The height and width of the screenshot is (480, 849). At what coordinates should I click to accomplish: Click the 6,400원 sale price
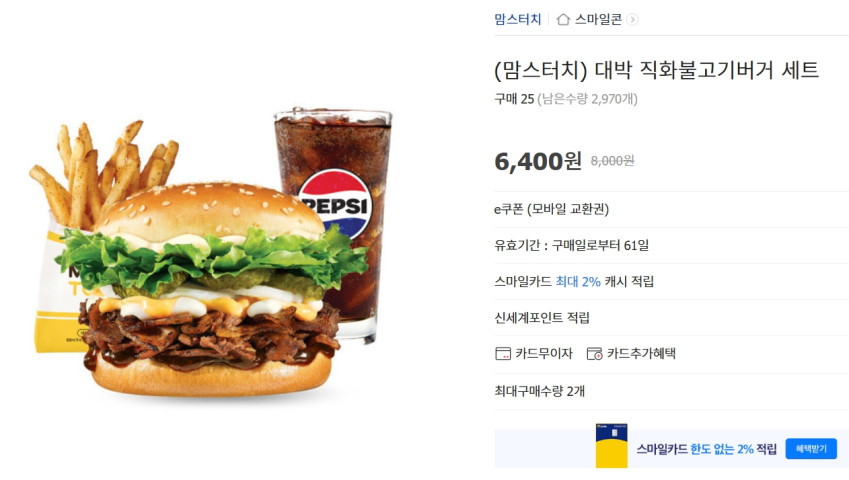coord(538,161)
